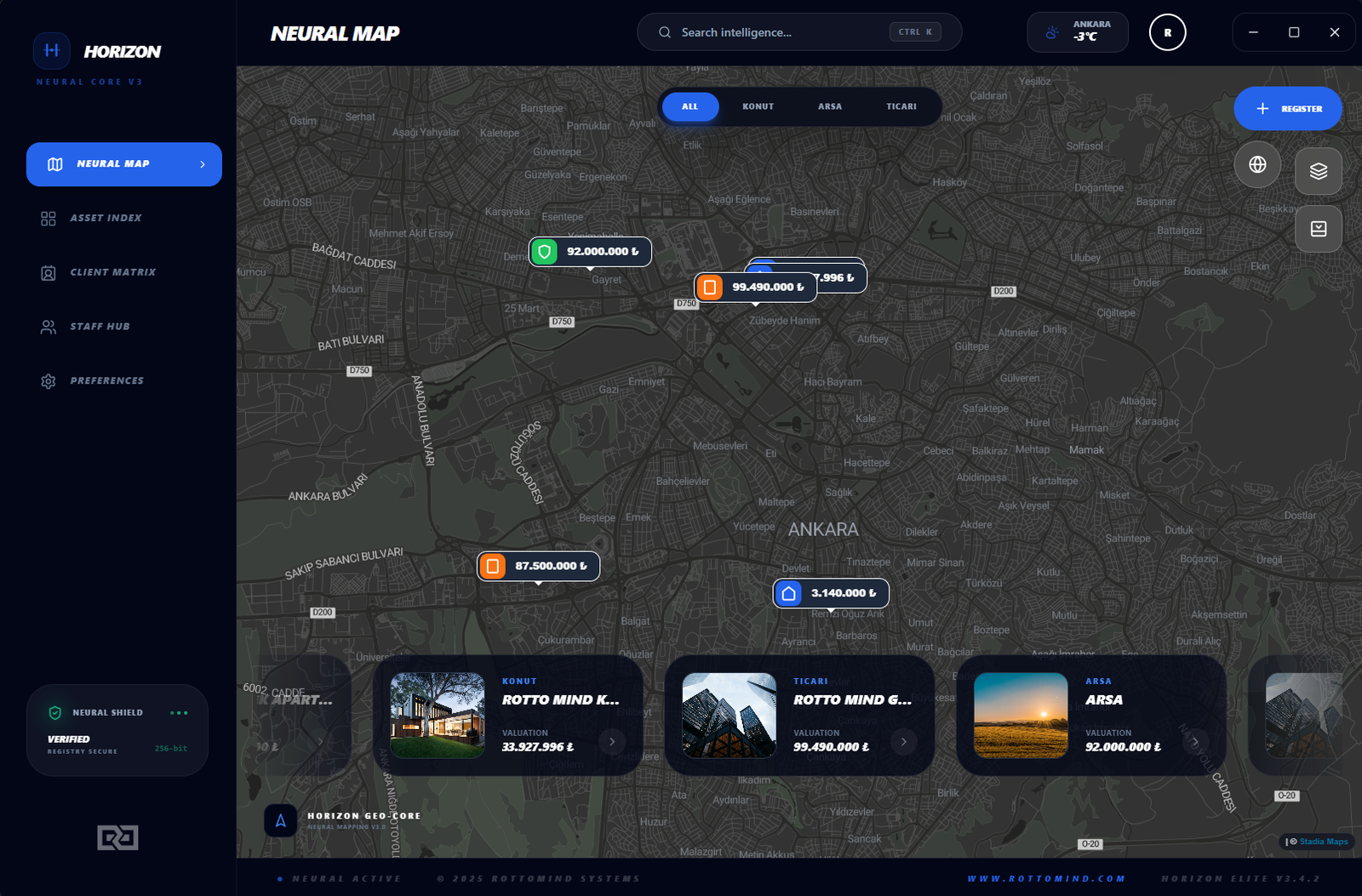Expand the Rotto Mind K card with its chevron
This screenshot has height=896, width=1362.
click(x=612, y=741)
